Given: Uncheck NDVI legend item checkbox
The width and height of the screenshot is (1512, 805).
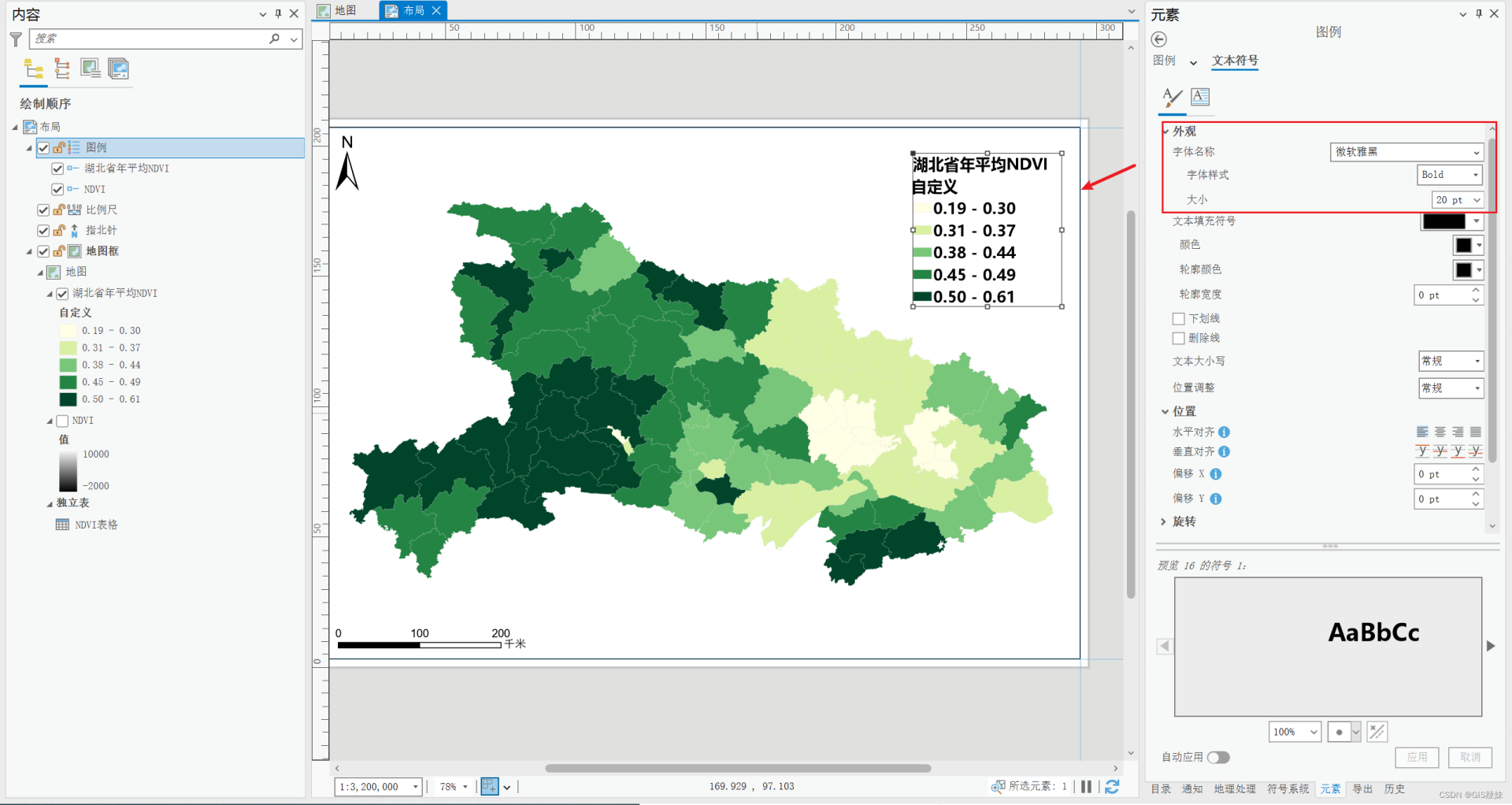Looking at the screenshot, I should tap(57, 189).
